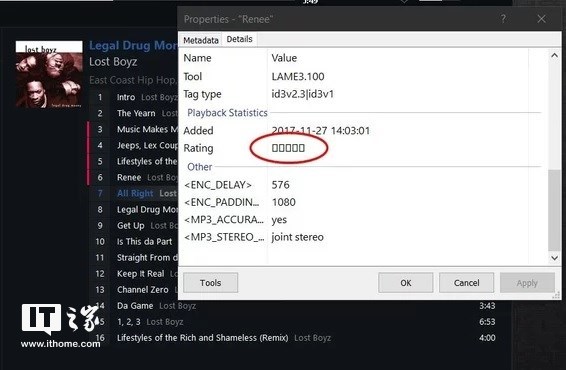The width and height of the screenshot is (566, 370).
Task: Select the MP3_ACCURATE value yes
Action: [279, 220]
